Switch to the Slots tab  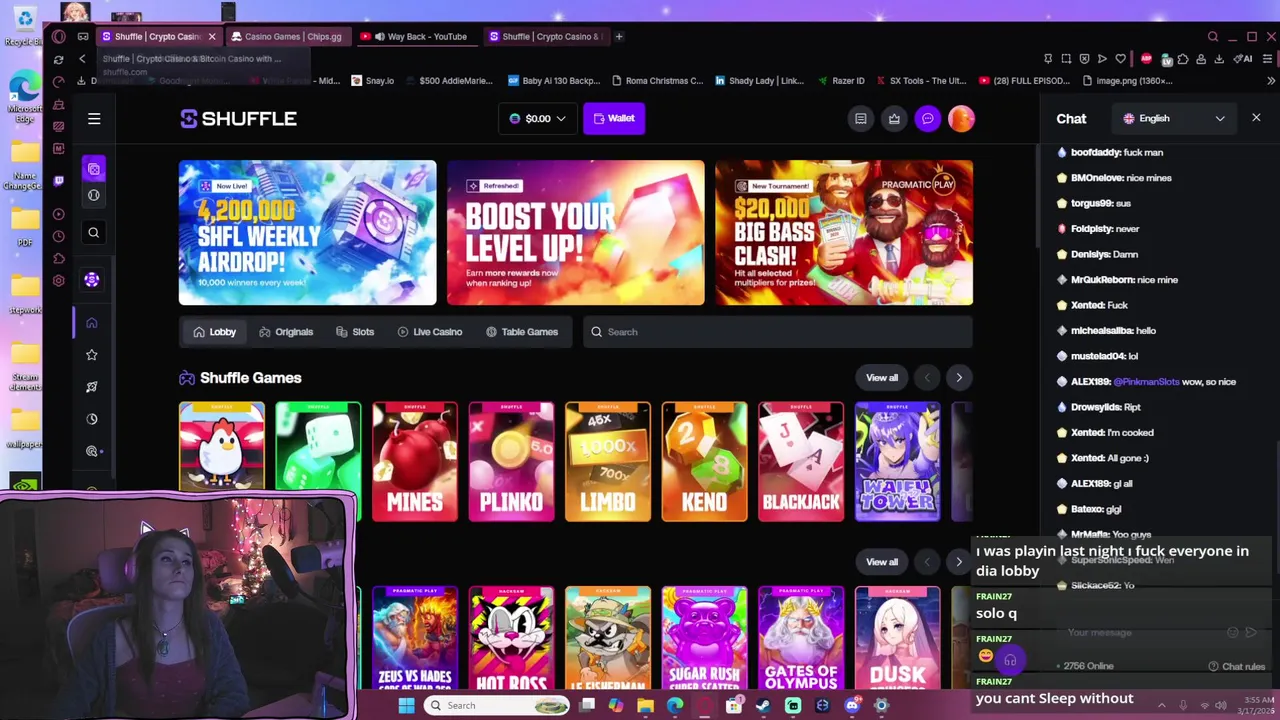(355, 332)
